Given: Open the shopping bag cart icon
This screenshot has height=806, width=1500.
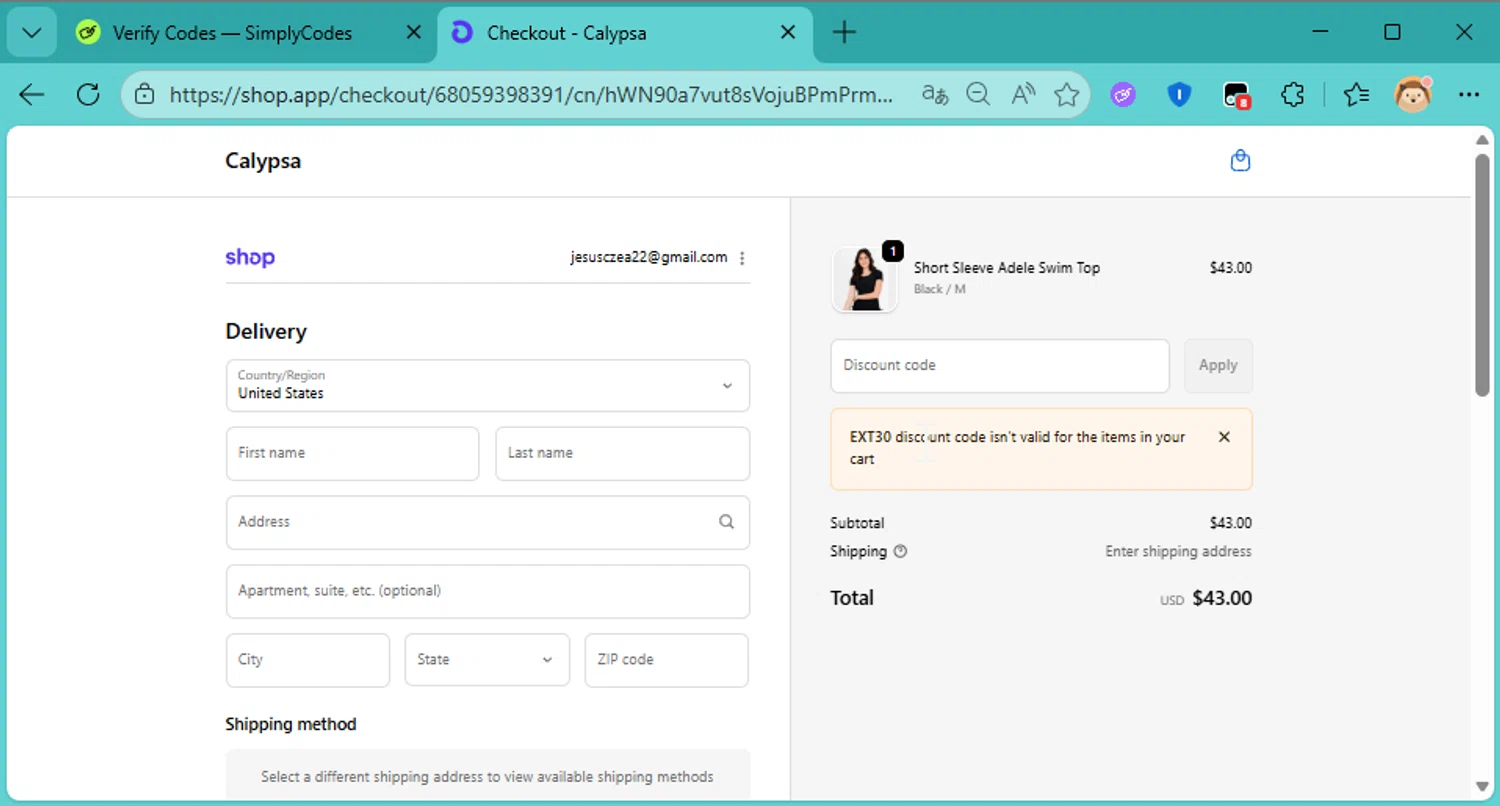Looking at the screenshot, I should click(x=1240, y=161).
